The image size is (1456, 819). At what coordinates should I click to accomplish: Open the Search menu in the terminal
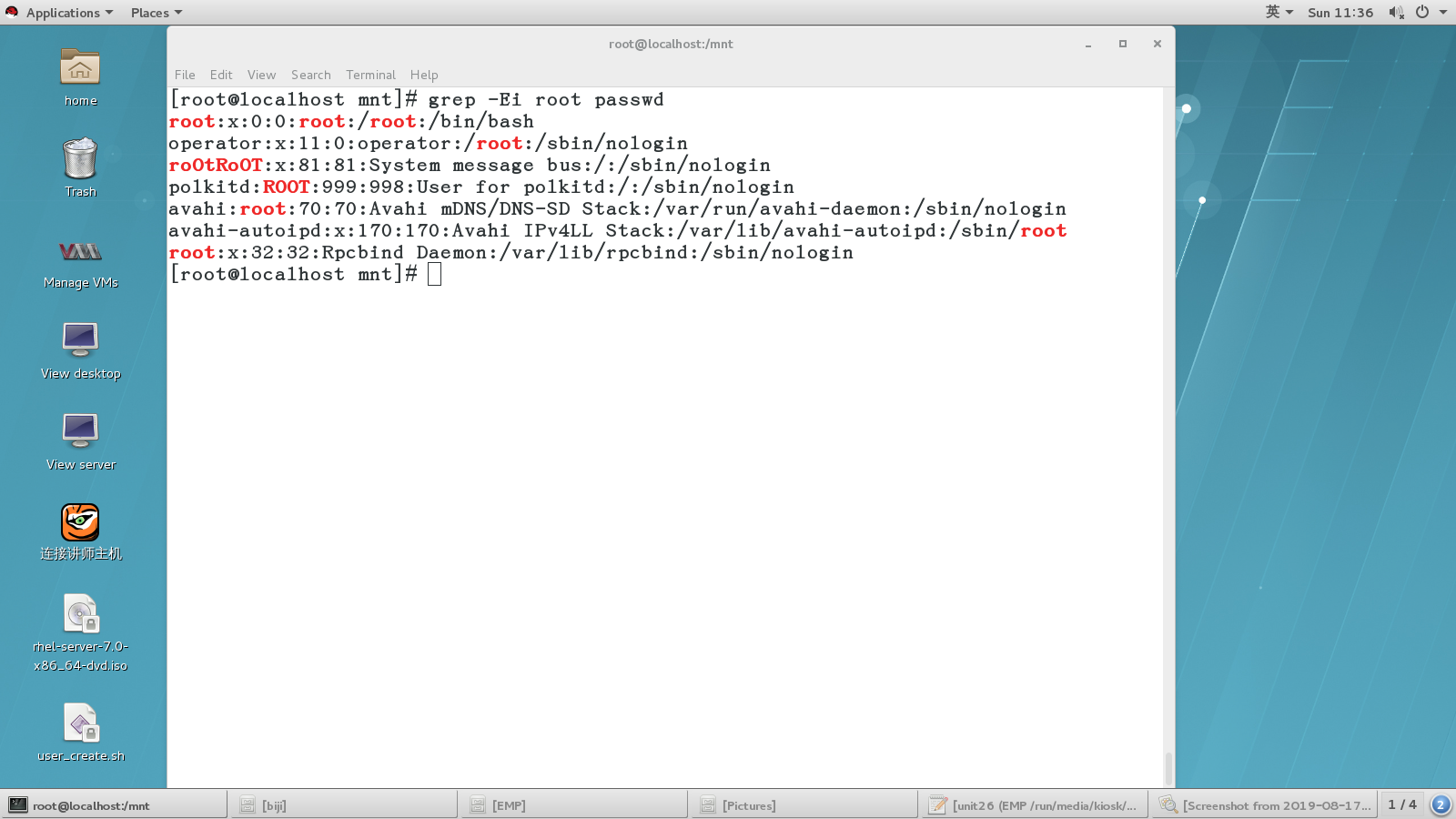point(310,75)
